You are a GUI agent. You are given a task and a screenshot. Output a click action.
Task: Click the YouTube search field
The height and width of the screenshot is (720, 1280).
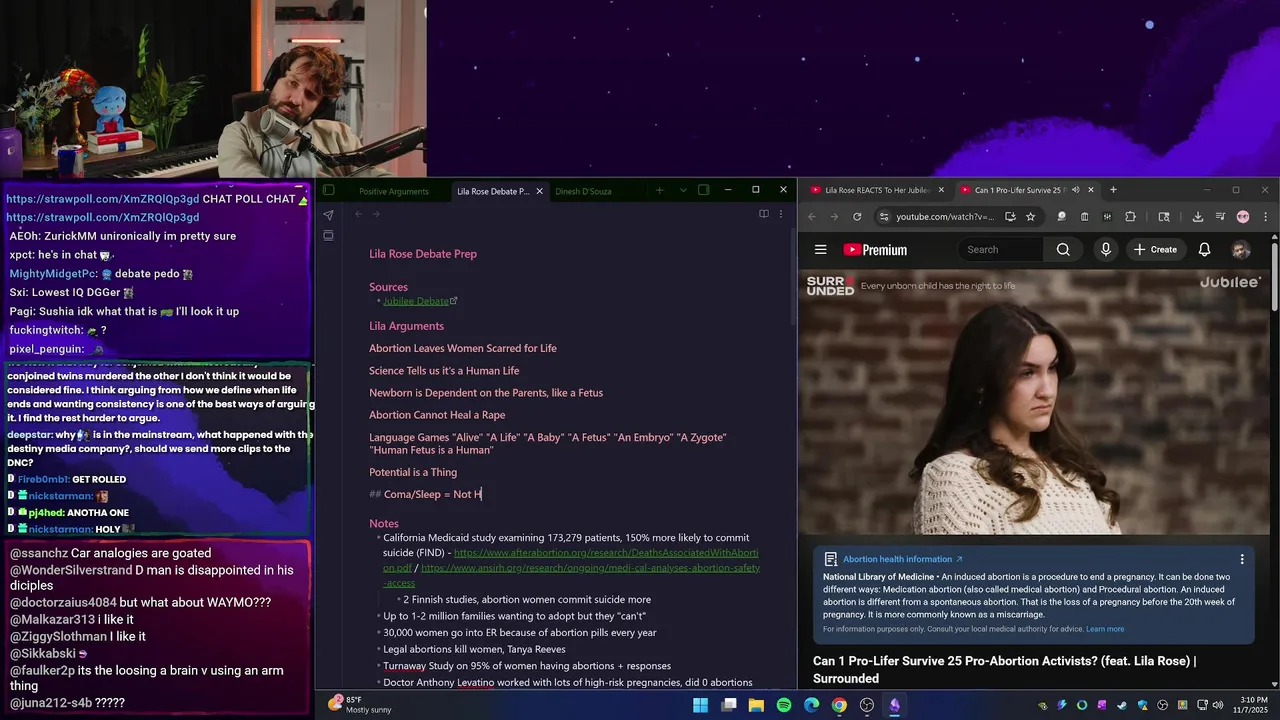[x=1000, y=249]
